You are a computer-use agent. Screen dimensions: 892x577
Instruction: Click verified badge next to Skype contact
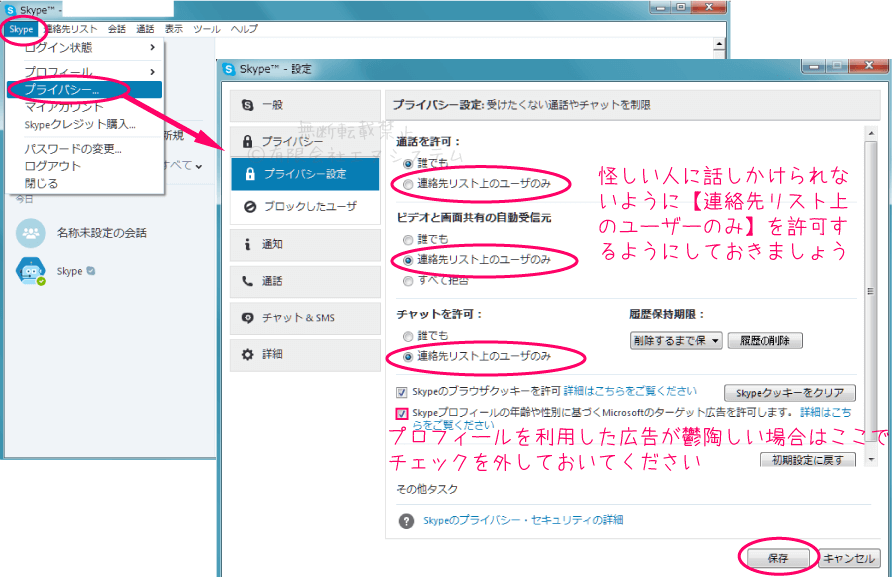tap(91, 271)
